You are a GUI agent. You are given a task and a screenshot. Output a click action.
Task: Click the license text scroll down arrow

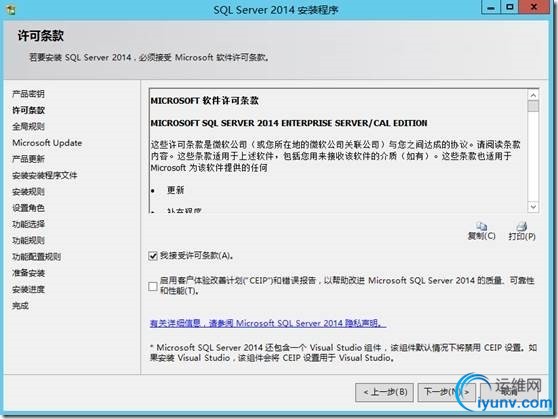click(x=533, y=206)
